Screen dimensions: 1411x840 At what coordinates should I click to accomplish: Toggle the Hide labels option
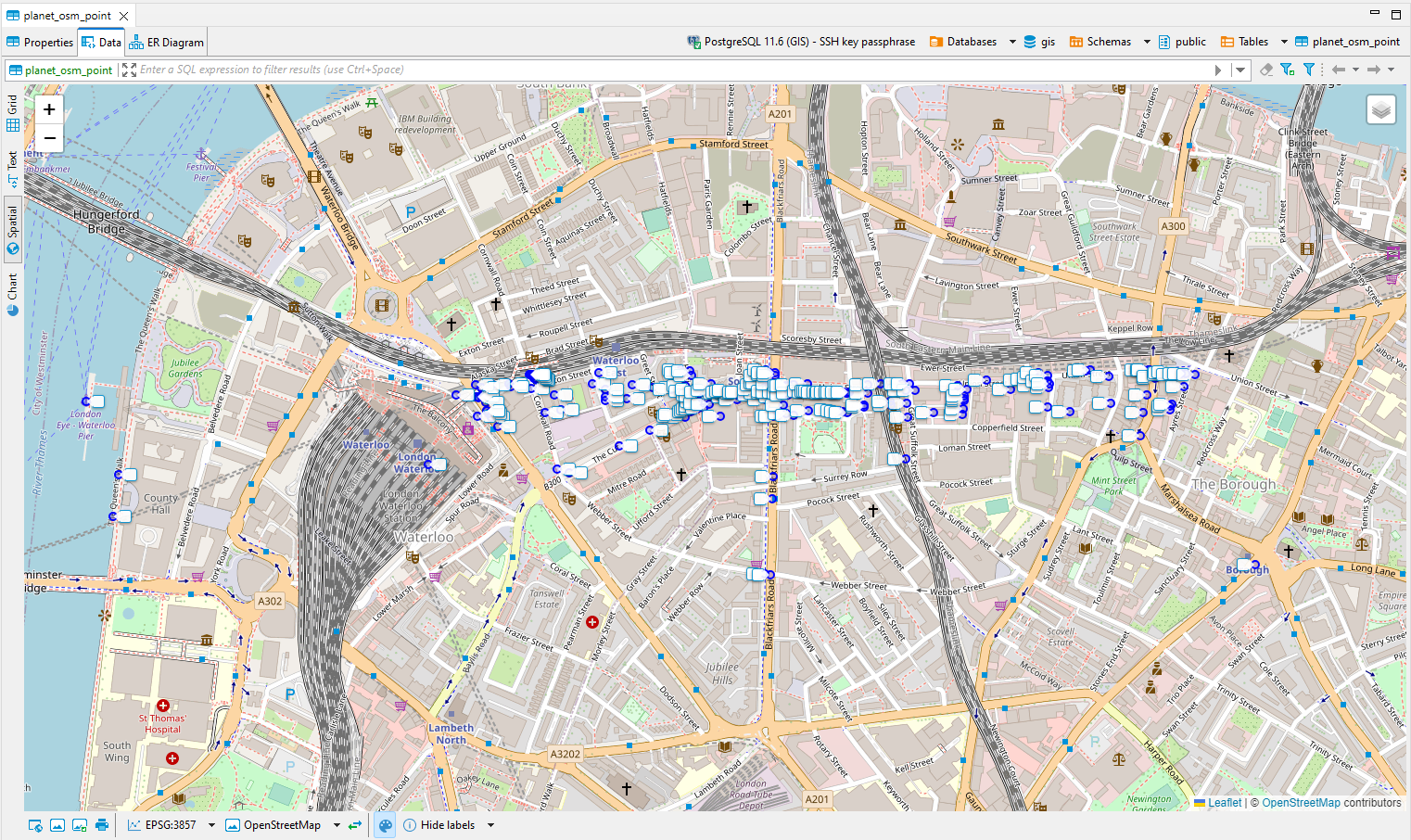click(x=448, y=824)
